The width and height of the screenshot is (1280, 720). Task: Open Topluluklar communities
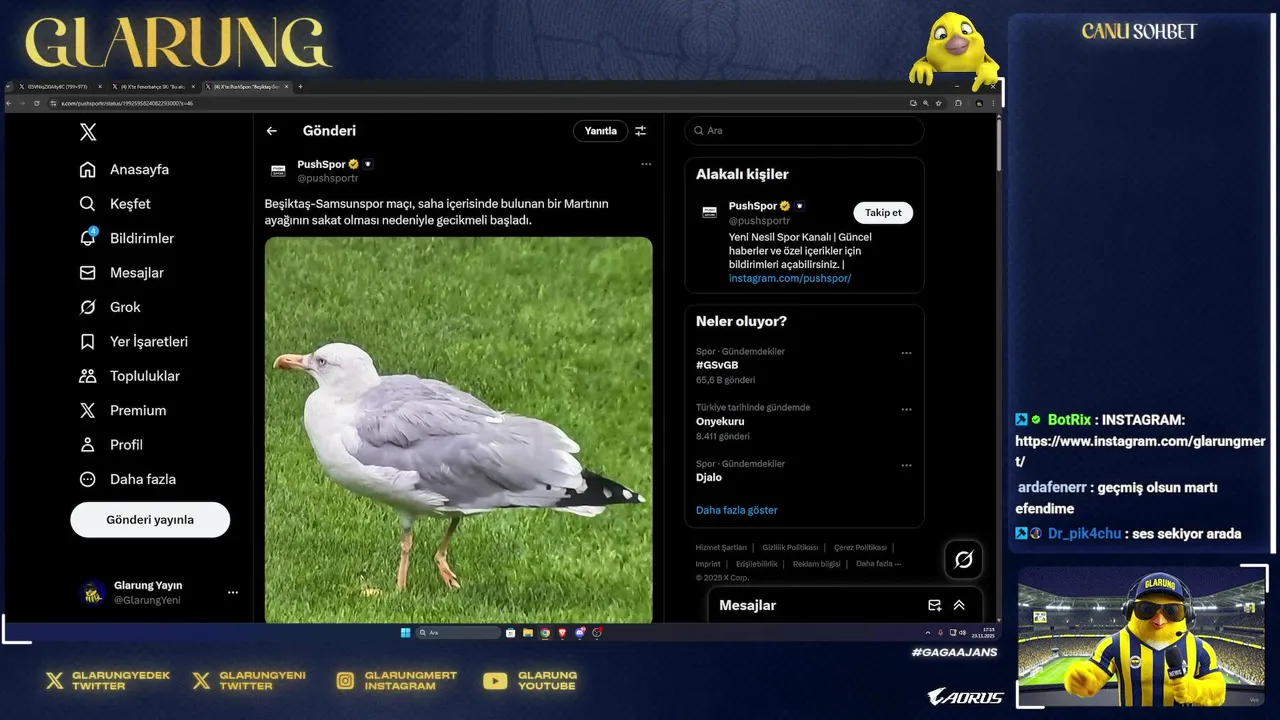pos(129,376)
